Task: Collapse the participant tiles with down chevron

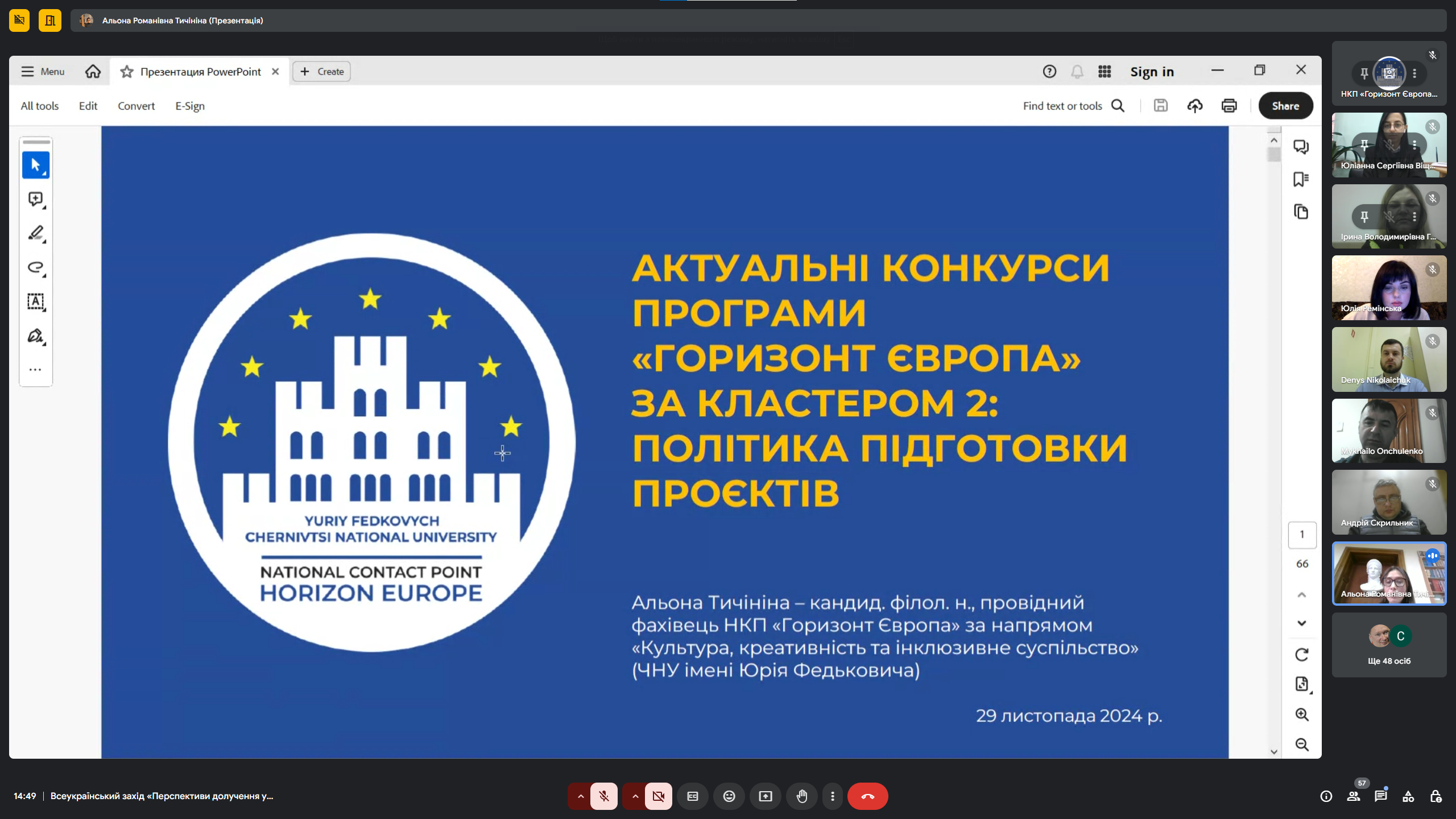Action: pos(1302,623)
